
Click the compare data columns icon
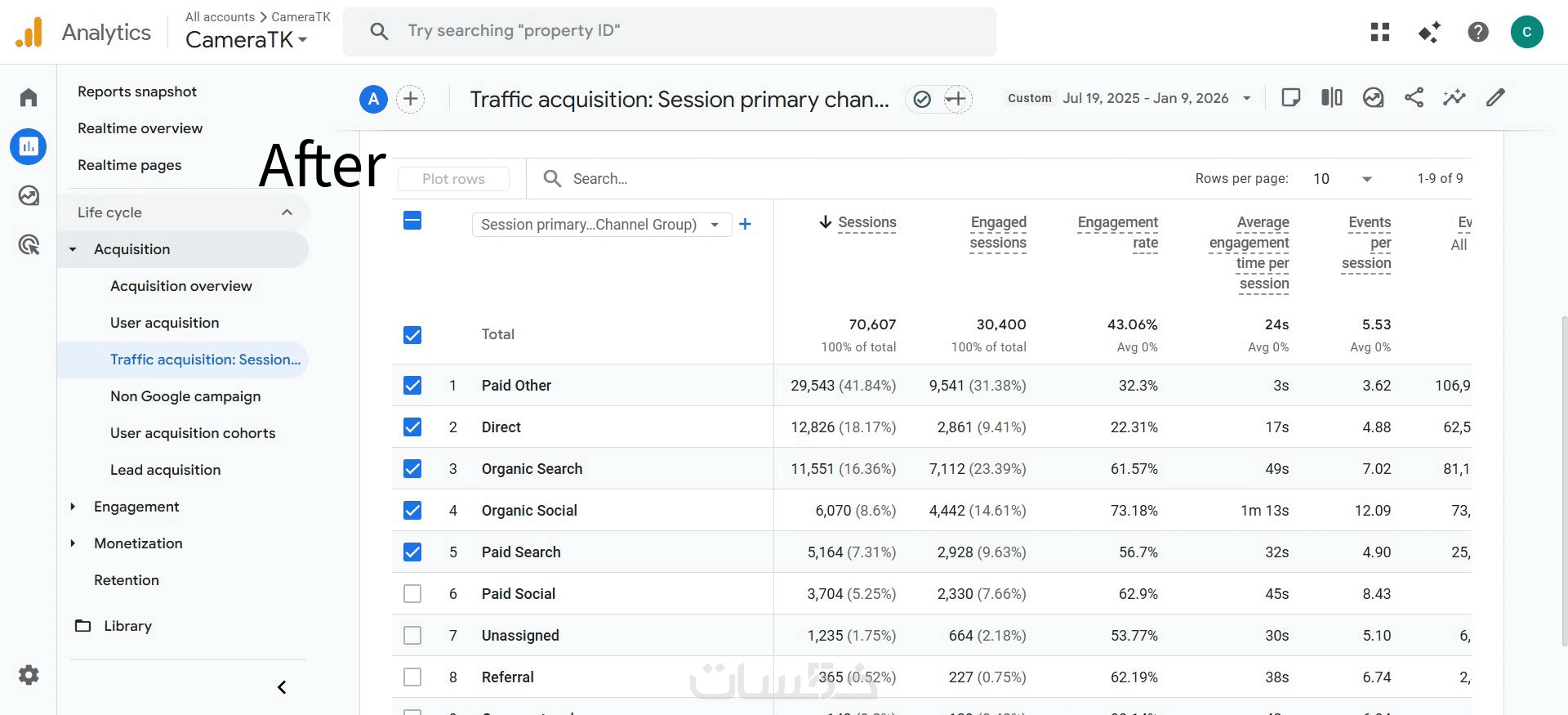[1332, 98]
